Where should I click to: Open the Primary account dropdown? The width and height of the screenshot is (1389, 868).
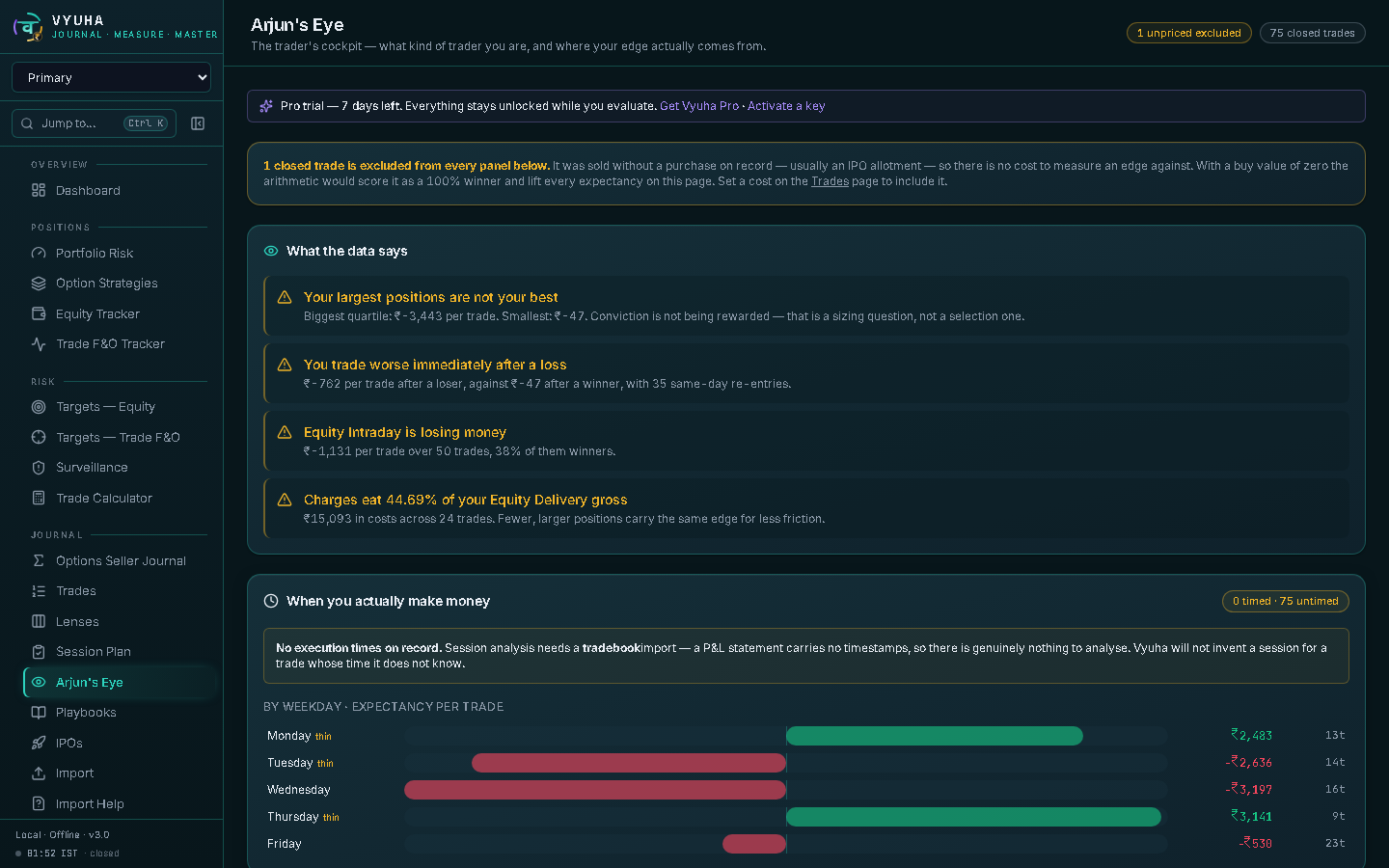111,77
